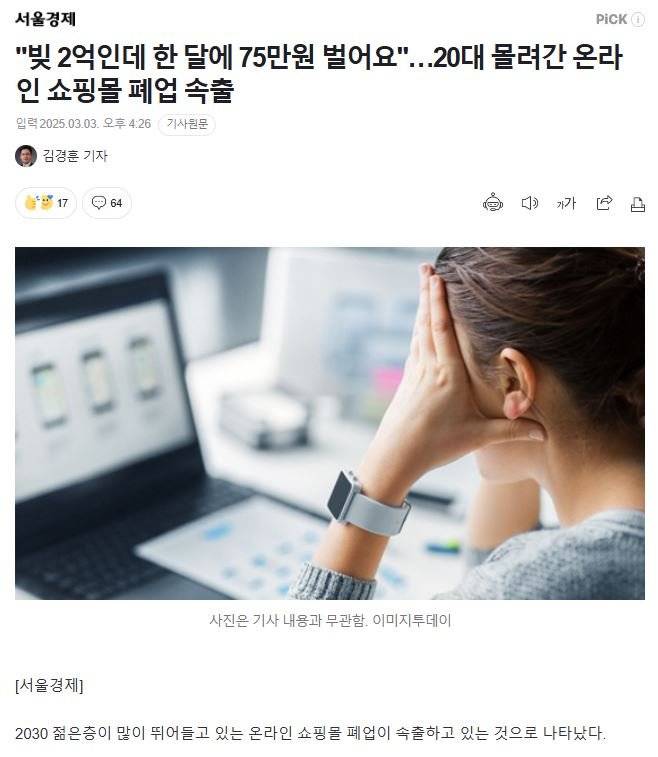Share the article using share icon
The width and height of the screenshot is (658, 757).
pyautogui.click(x=603, y=203)
